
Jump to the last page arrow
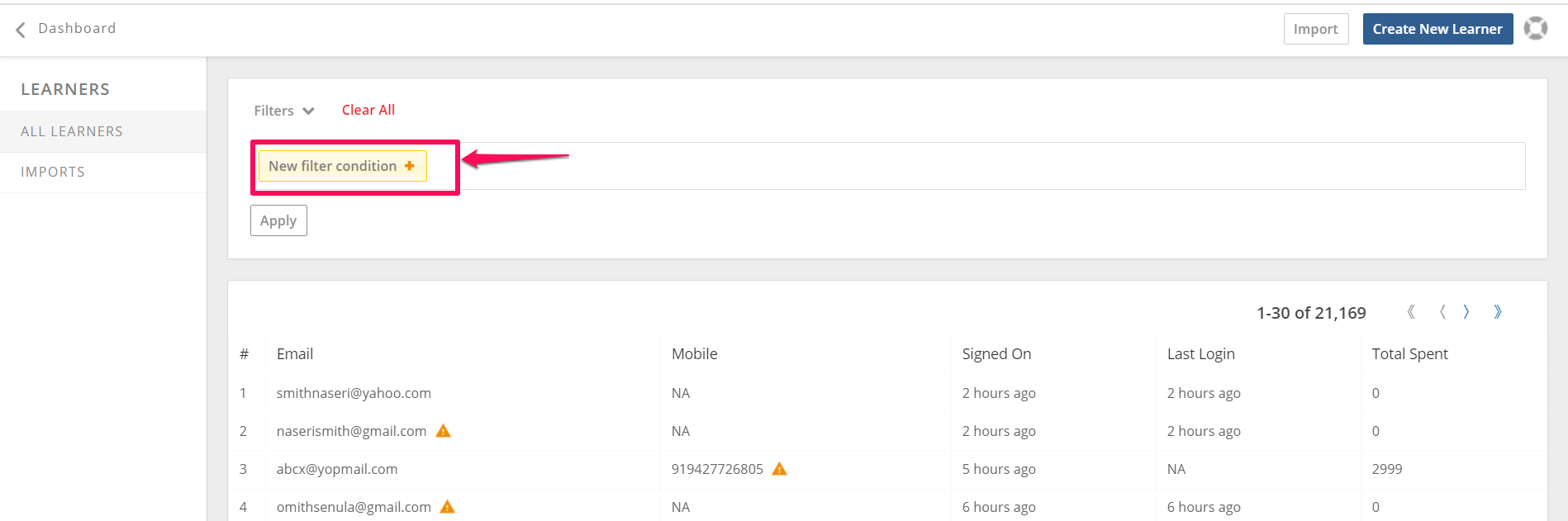pos(1498,312)
